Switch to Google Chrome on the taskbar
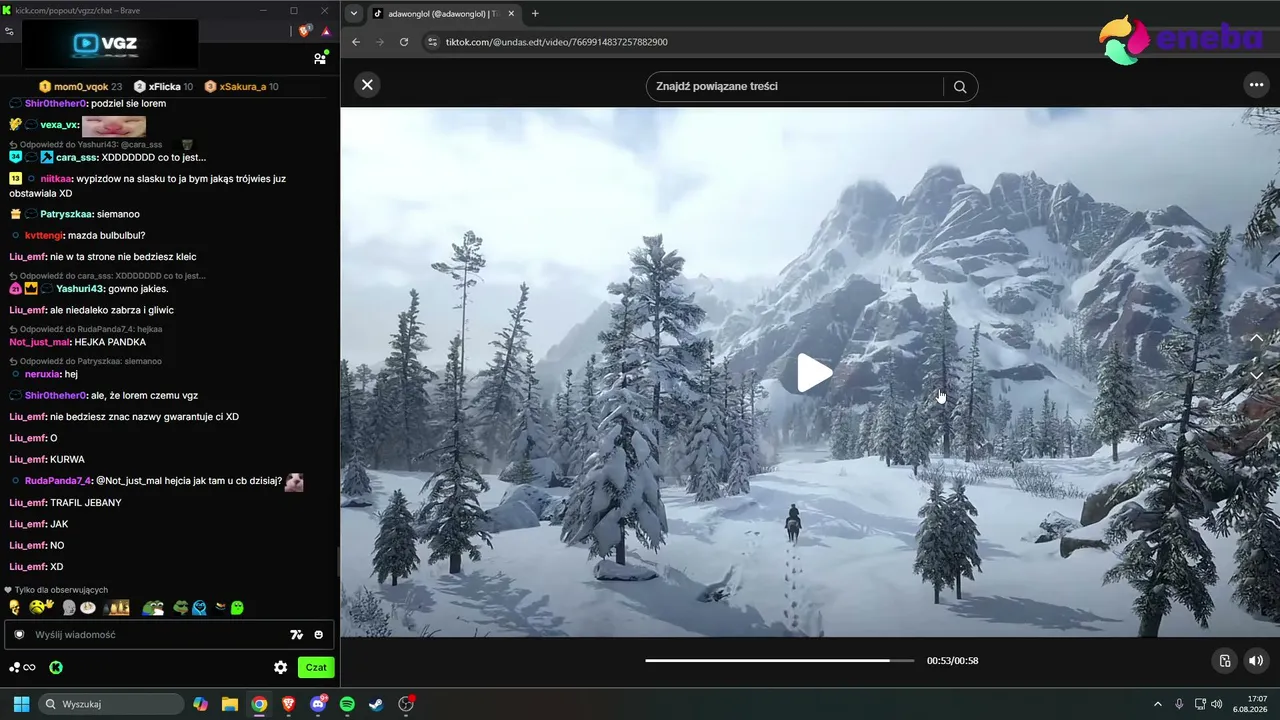 pos(259,704)
